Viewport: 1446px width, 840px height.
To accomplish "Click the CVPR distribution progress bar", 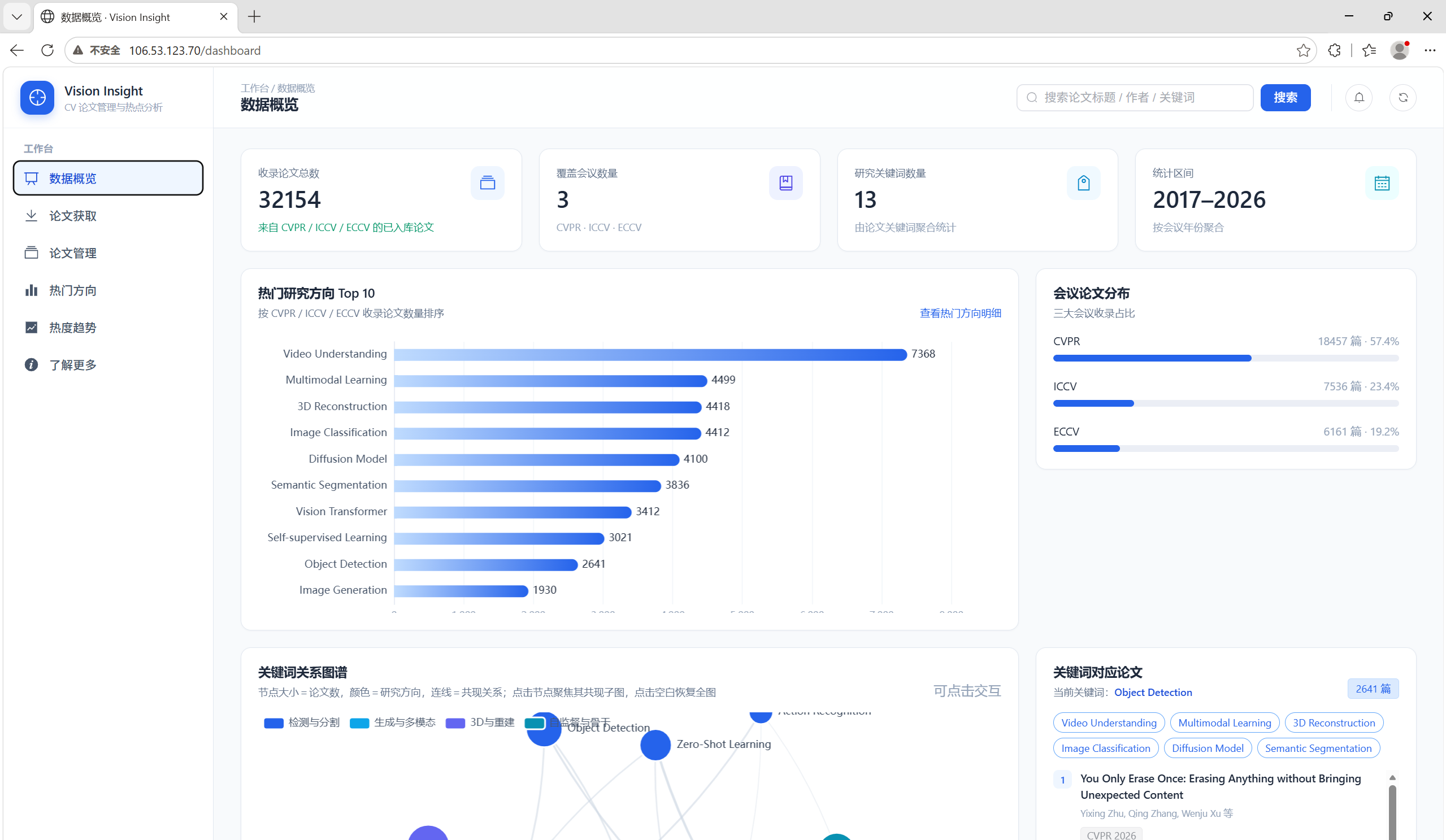I will click(1226, 358).
